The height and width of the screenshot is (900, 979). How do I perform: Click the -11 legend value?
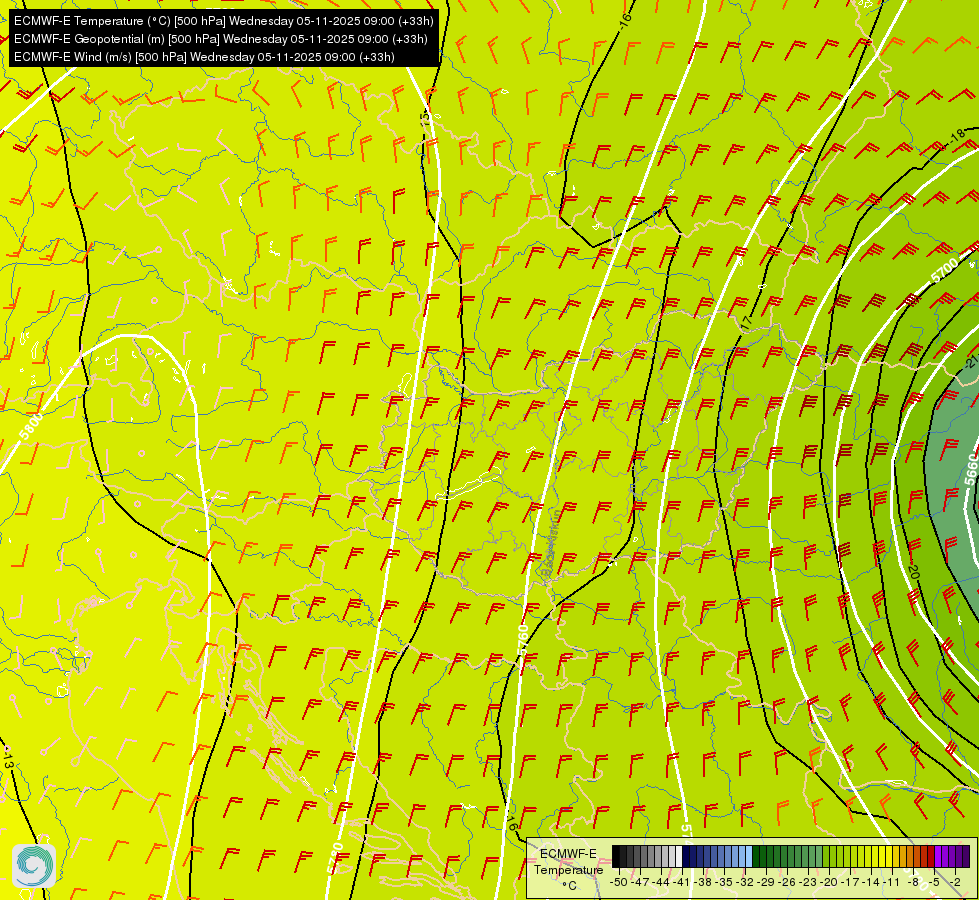pos(892,882)
